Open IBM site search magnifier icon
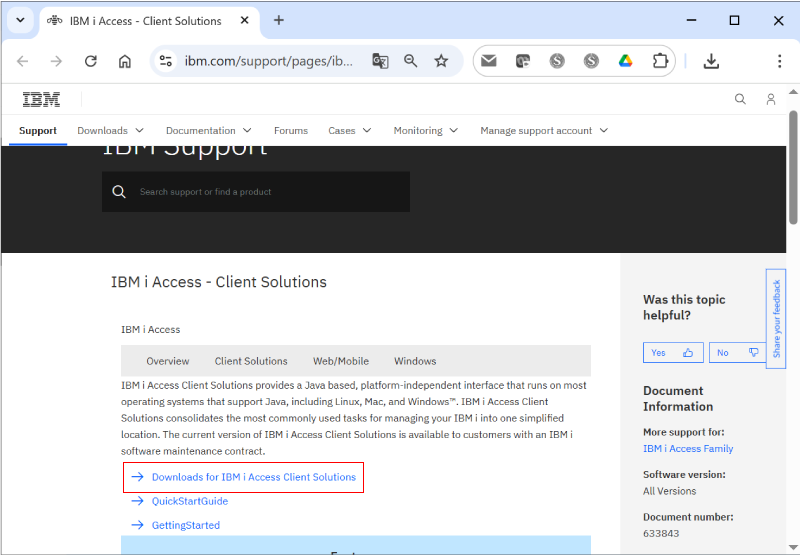 pyautogui.click(x=740, y=99)
